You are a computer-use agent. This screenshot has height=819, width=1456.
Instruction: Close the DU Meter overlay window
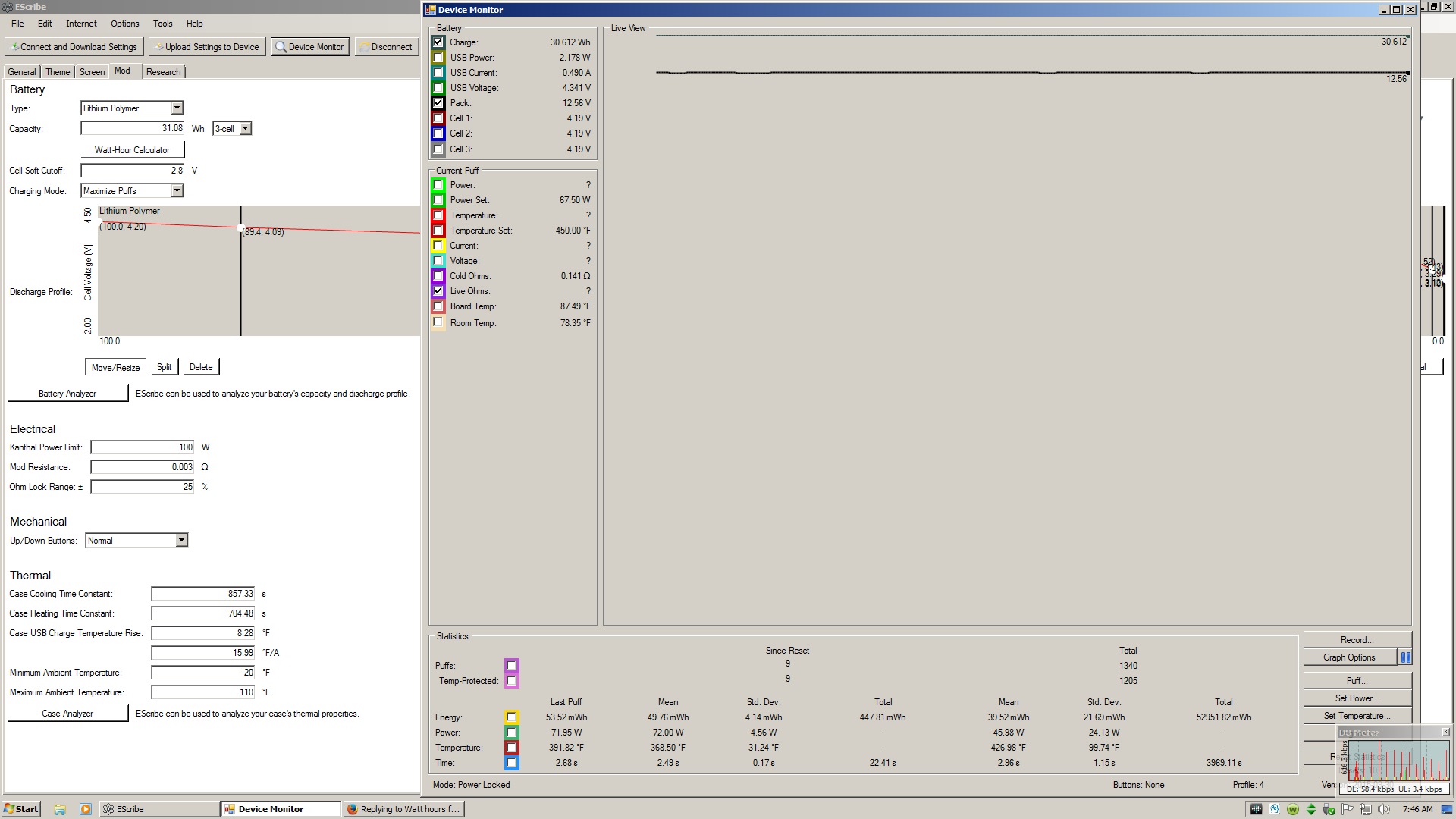coord(1445,732)
